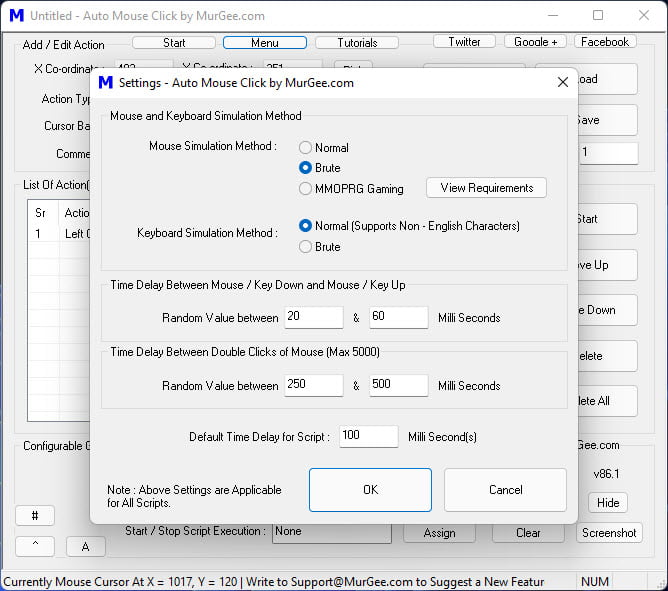
Task: Click the # button
Action: pyautogui.click(x=35, y=516)
